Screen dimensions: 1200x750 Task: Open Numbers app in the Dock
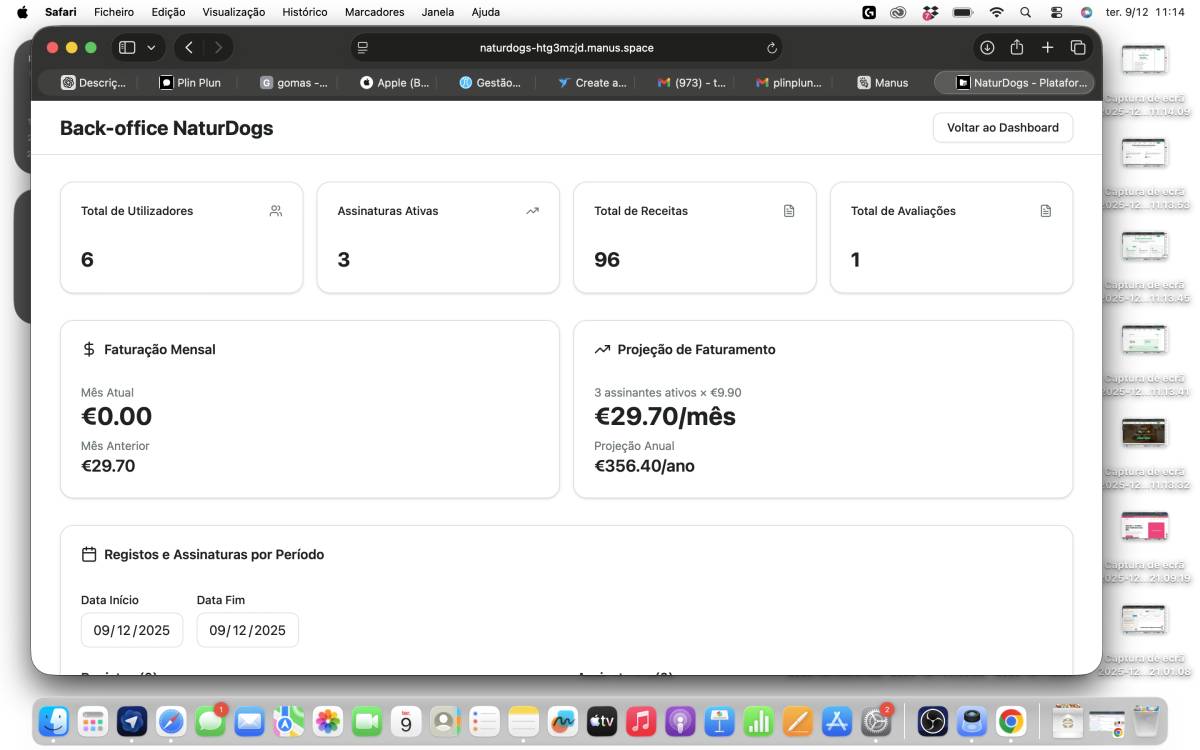click(758, 721)
